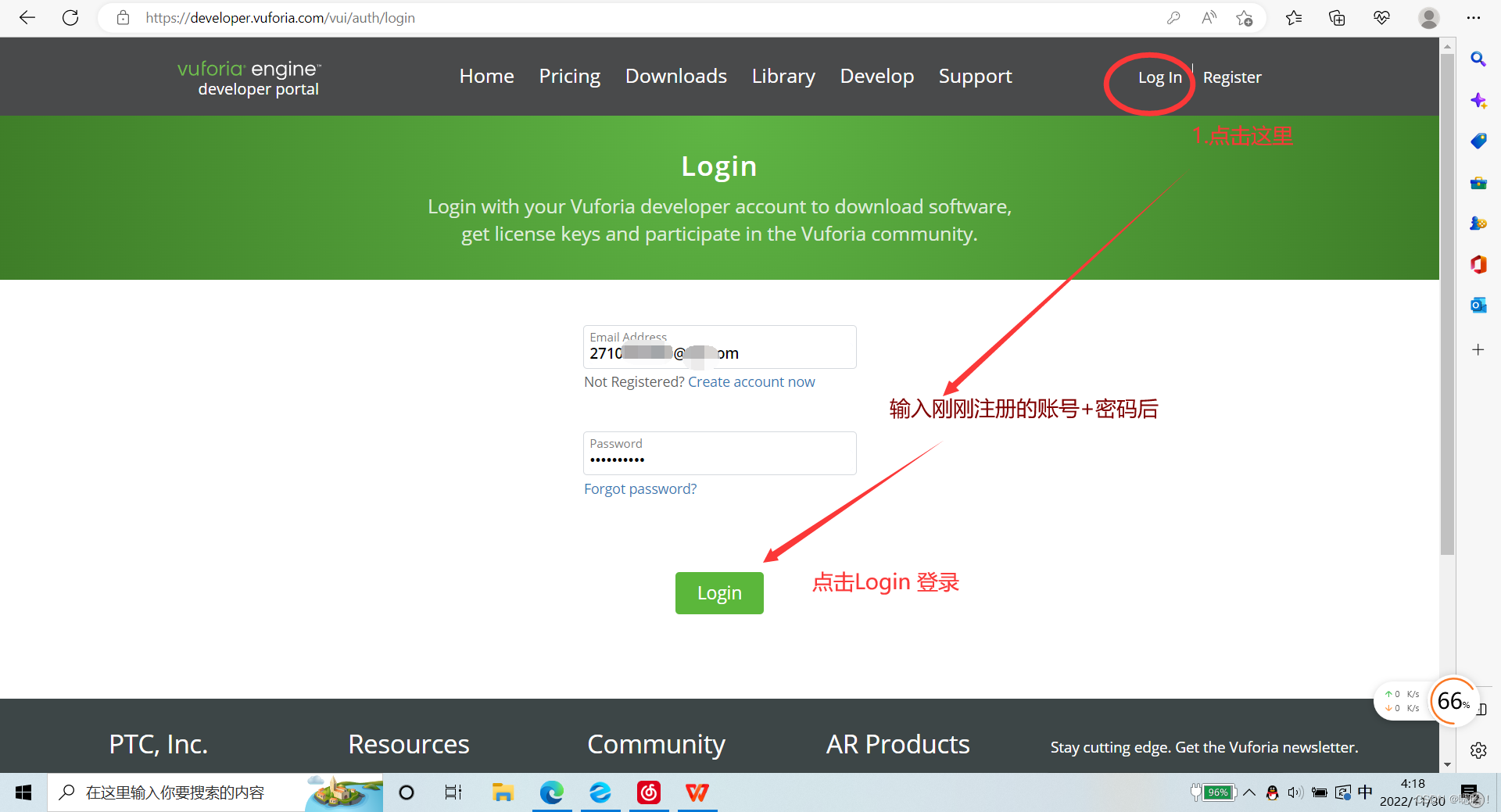Open Cortana circle on taskbar
1501x812 pixels.
pos(407,792)
